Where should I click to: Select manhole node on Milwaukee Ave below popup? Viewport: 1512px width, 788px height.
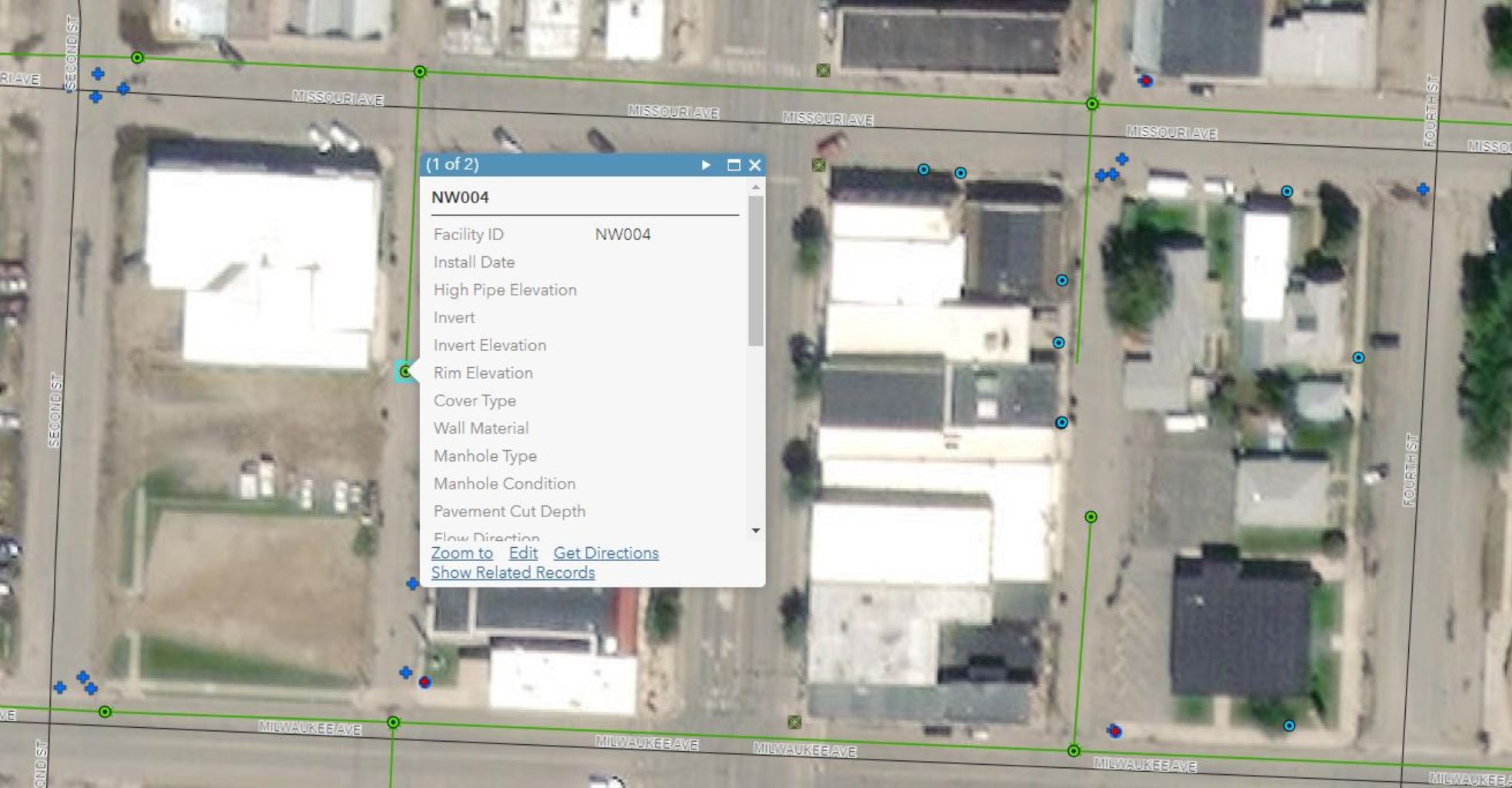(393, 723)
